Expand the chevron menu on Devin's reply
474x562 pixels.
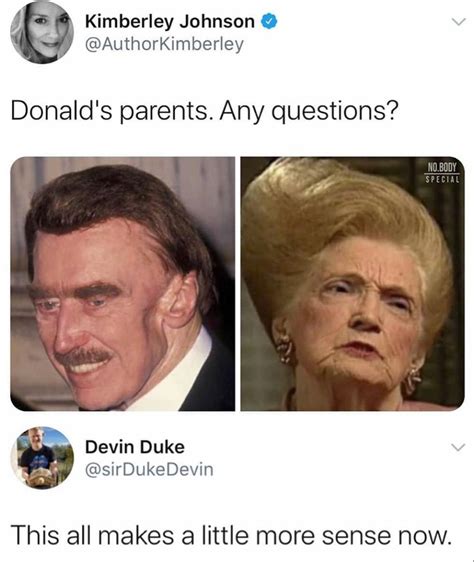pos(458,447)
